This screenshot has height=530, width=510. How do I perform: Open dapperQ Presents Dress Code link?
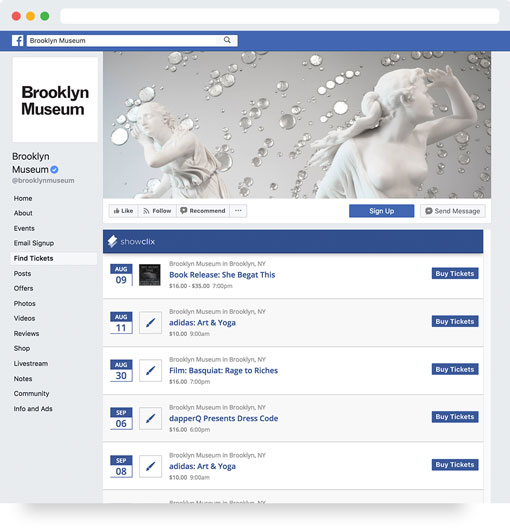pos(223,418)
